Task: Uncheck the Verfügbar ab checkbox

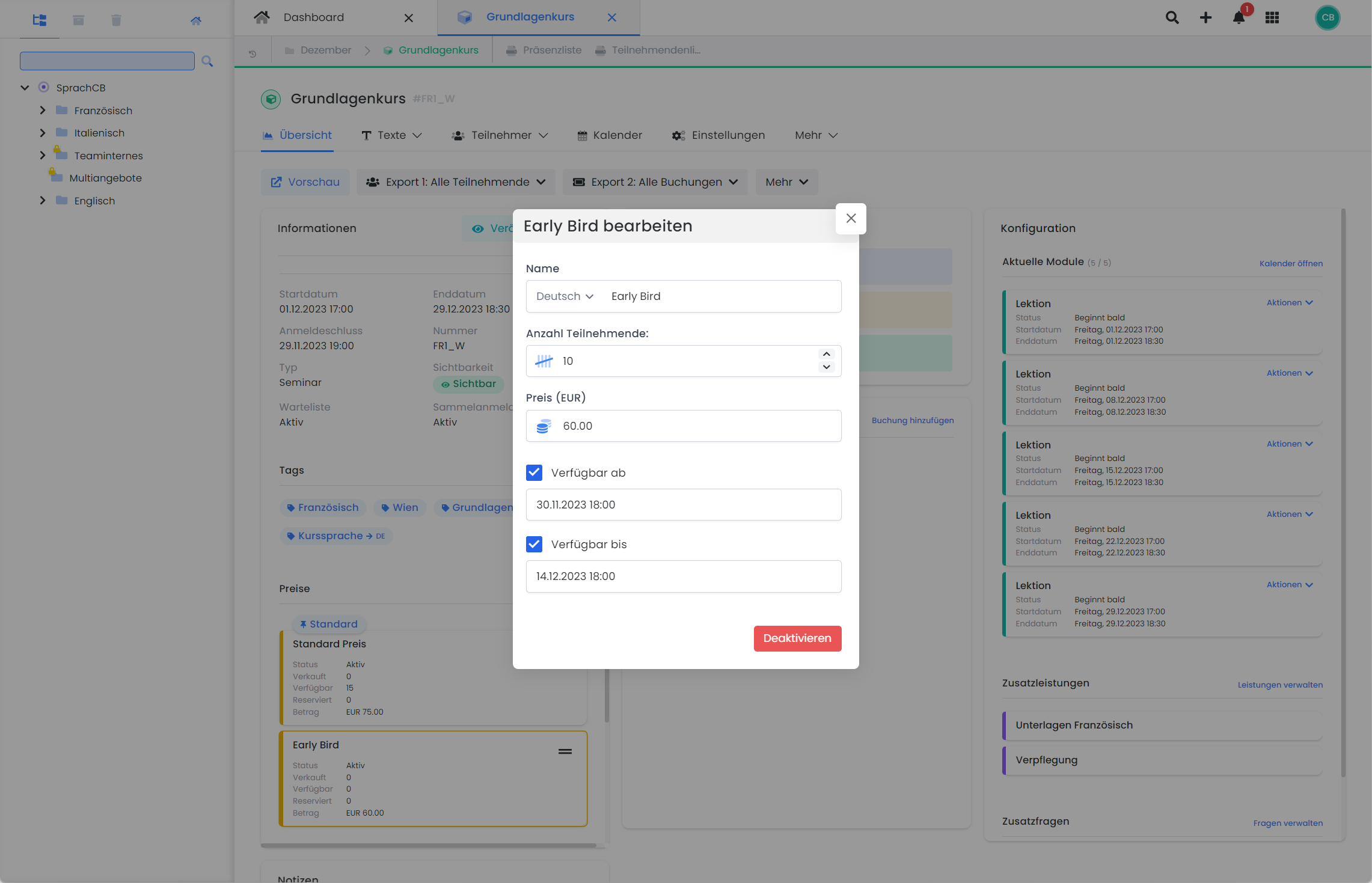Action: 534,472
